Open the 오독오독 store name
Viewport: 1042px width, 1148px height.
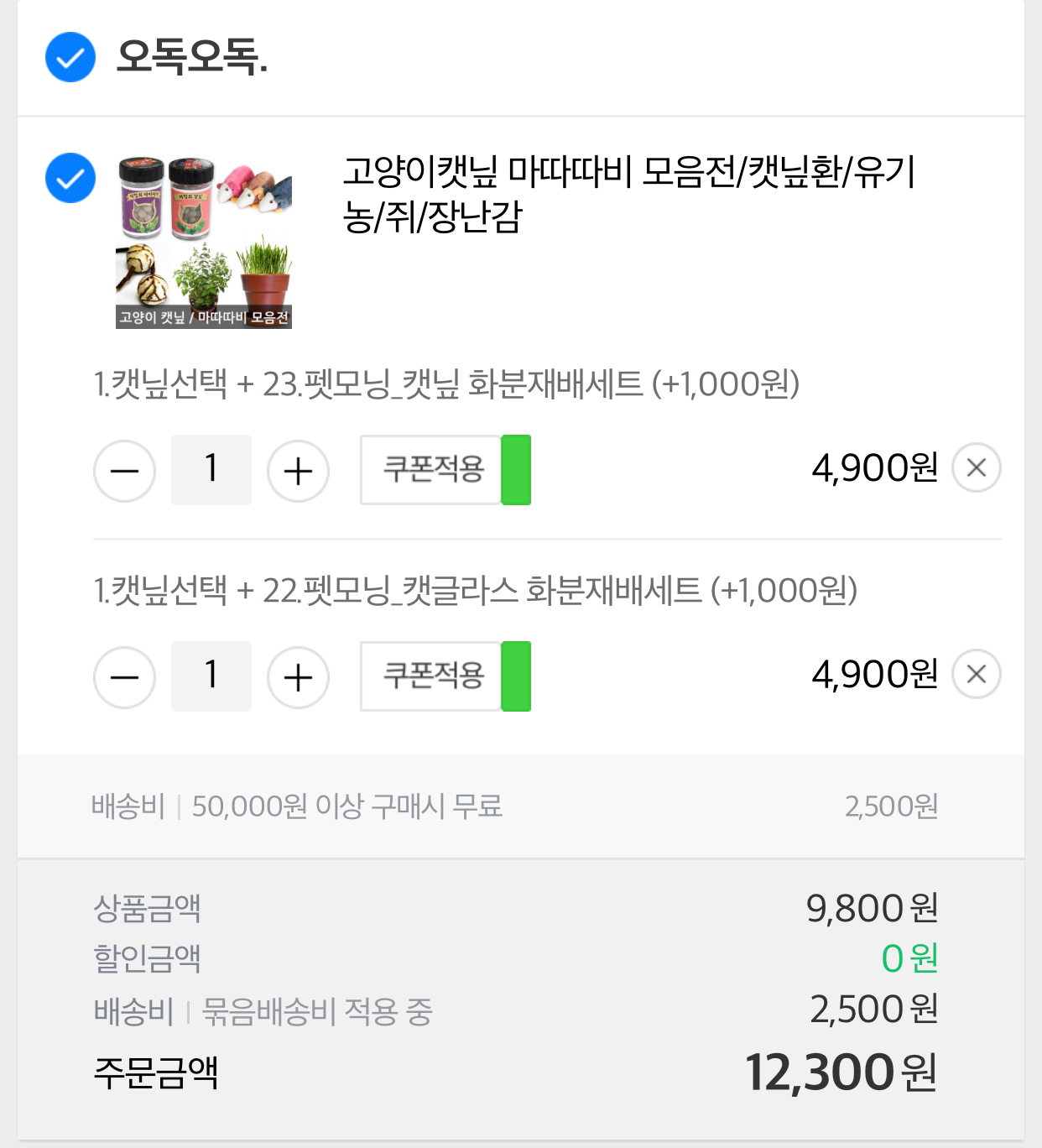coord(191,57)
